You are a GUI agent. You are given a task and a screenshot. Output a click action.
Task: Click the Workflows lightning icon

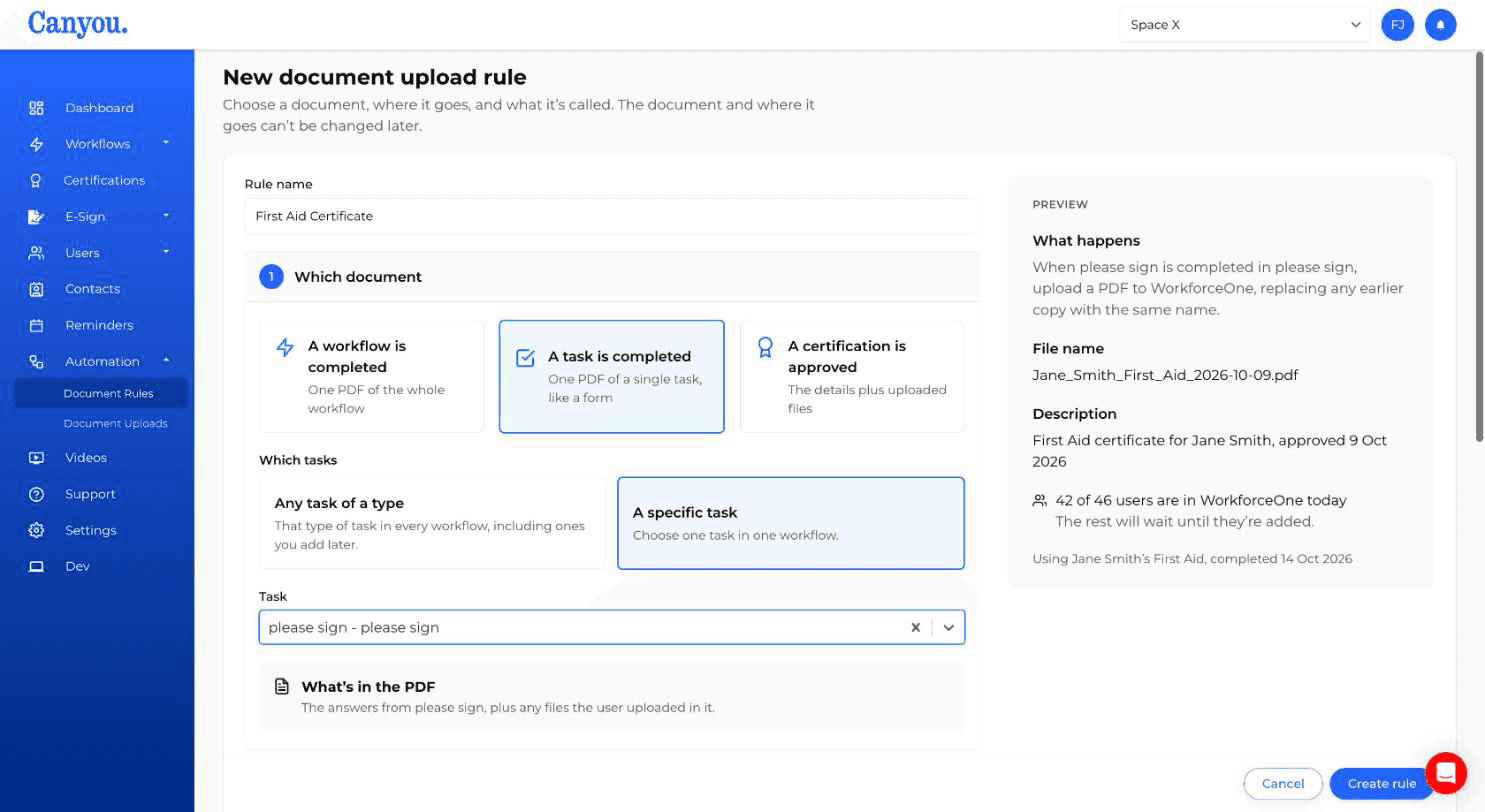(36, 144)
